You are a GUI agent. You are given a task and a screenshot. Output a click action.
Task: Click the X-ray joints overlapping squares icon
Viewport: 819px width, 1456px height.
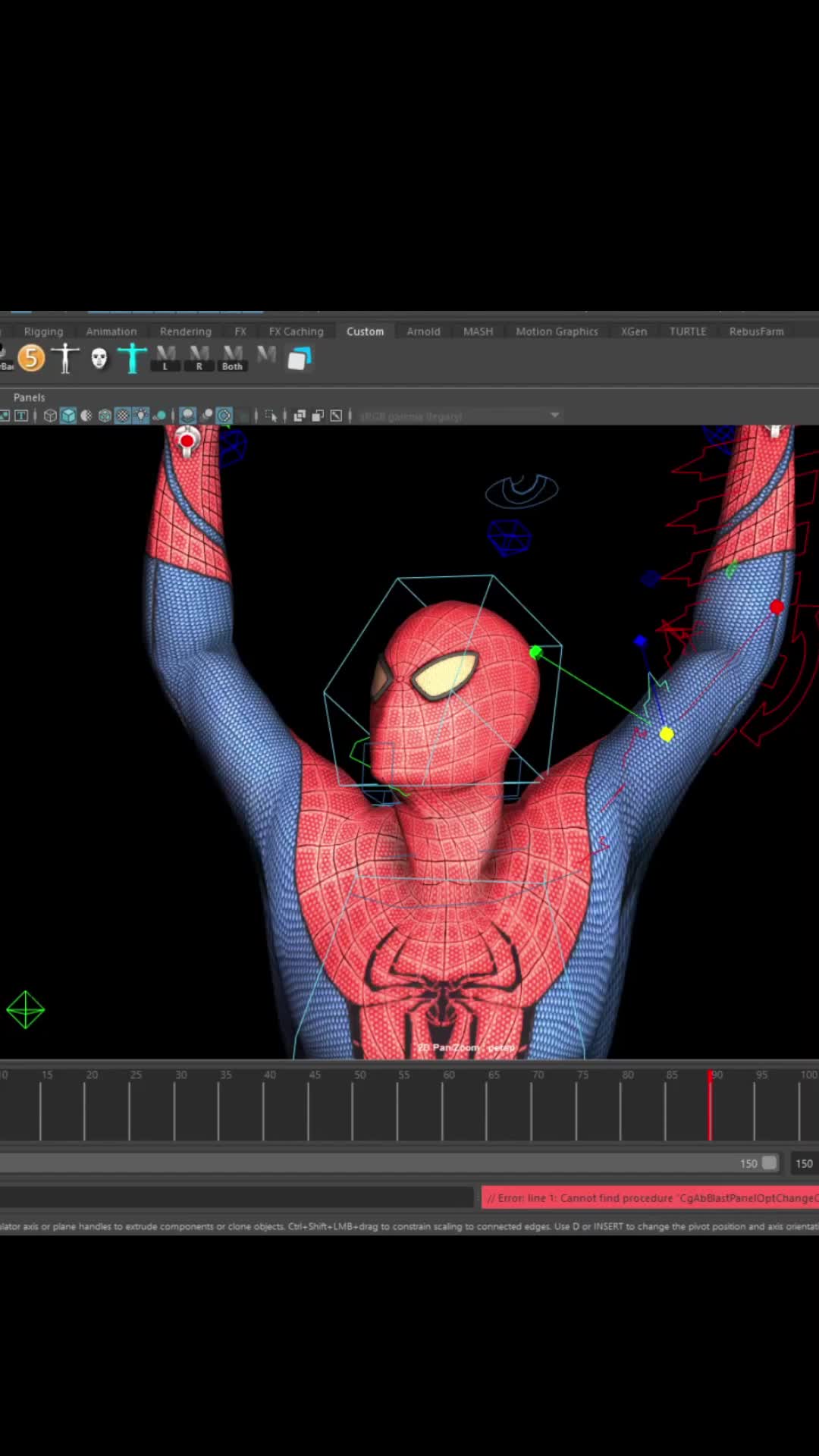[x=318, y=416]
